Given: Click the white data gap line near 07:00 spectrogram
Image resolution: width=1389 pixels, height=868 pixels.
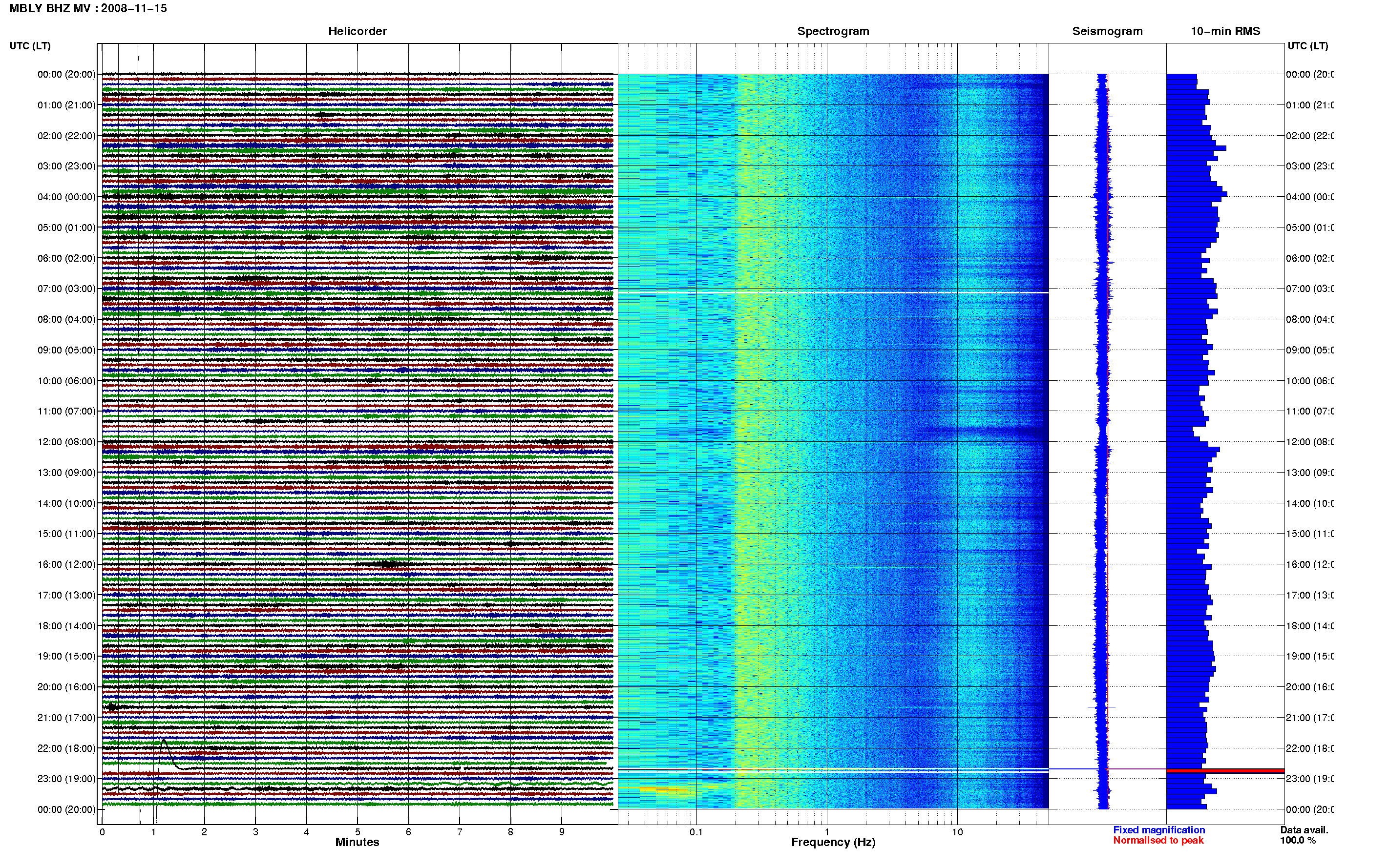Looking at the screenshot, I should pos(833,293).
